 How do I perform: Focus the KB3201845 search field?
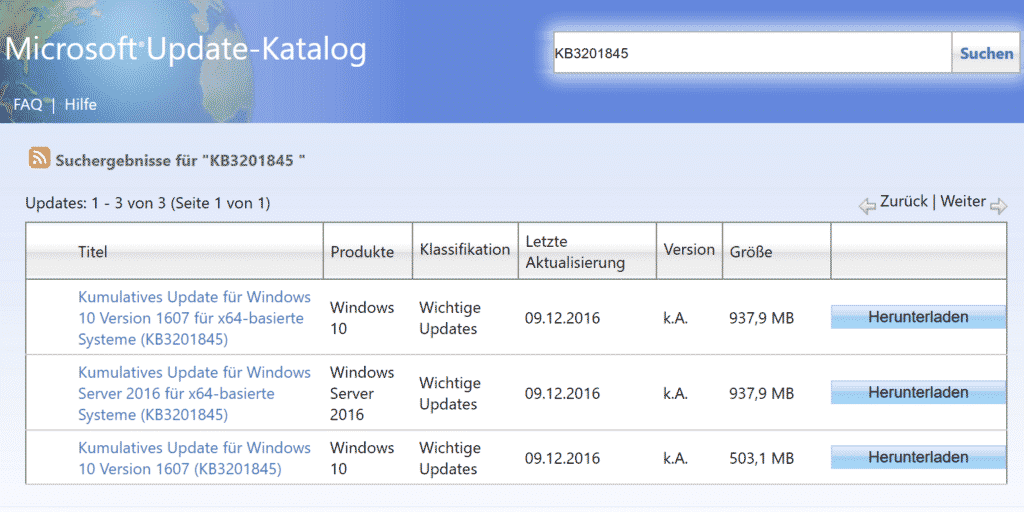752,53
